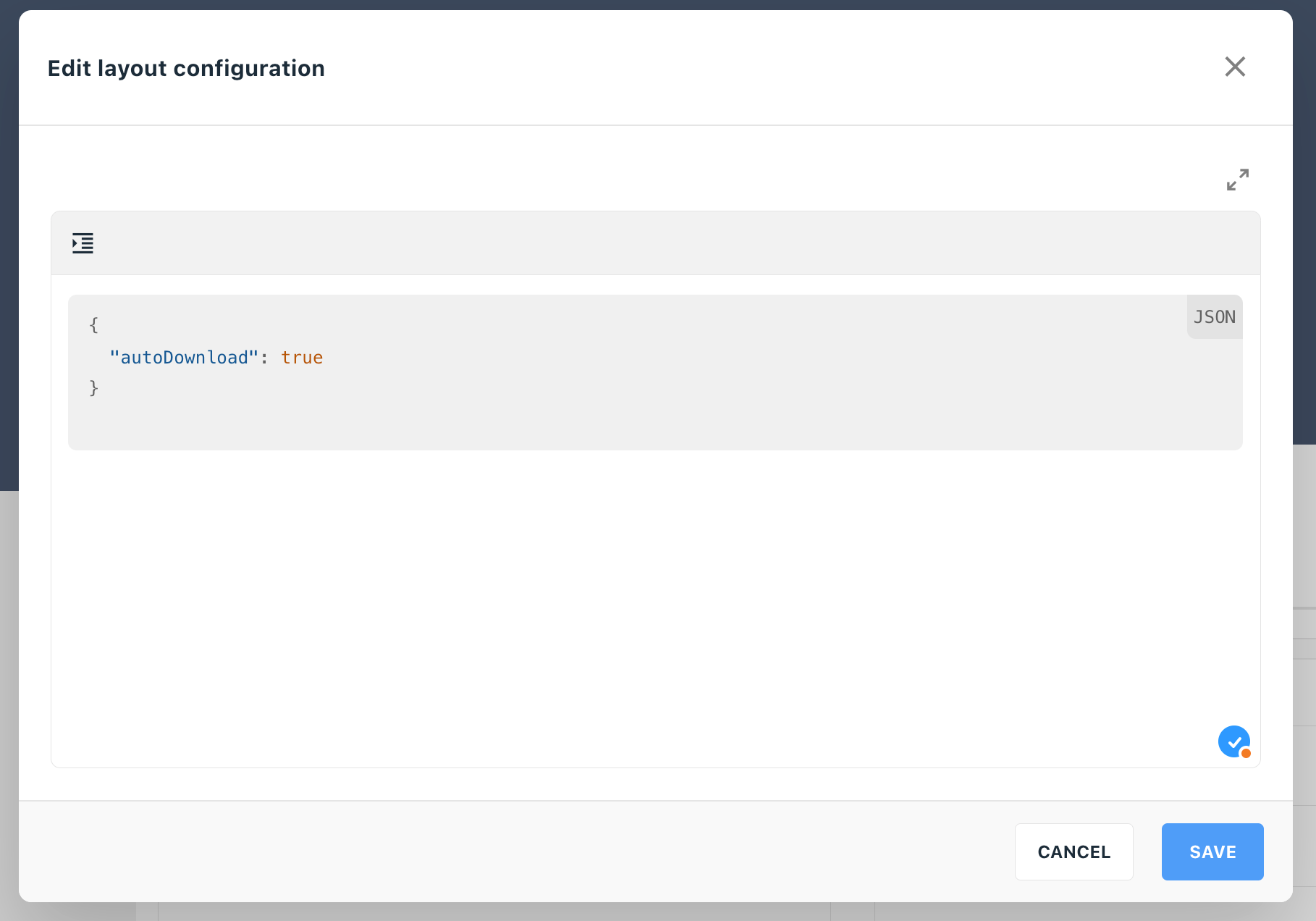Image resolution: width=1316 pixels, height=921 pixels.
Task: Click the grey toolbar strip beside the indent icon
Action: [x=673, y=243]
